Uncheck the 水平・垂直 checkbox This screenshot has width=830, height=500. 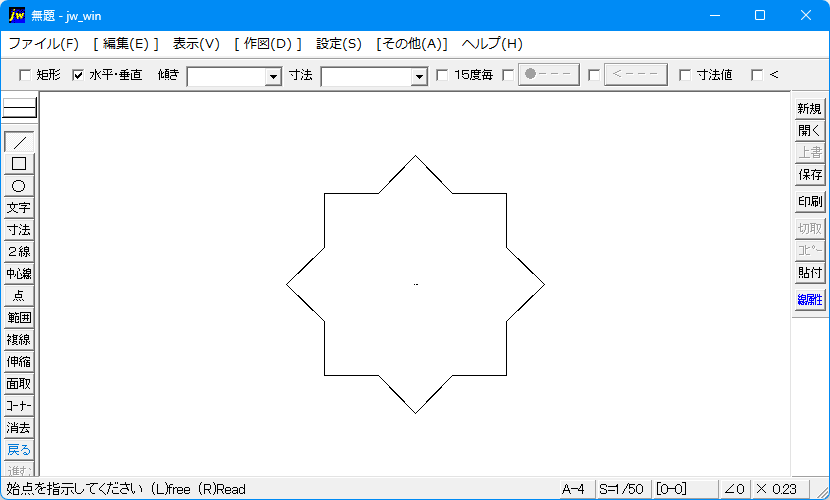pos(78,75)
